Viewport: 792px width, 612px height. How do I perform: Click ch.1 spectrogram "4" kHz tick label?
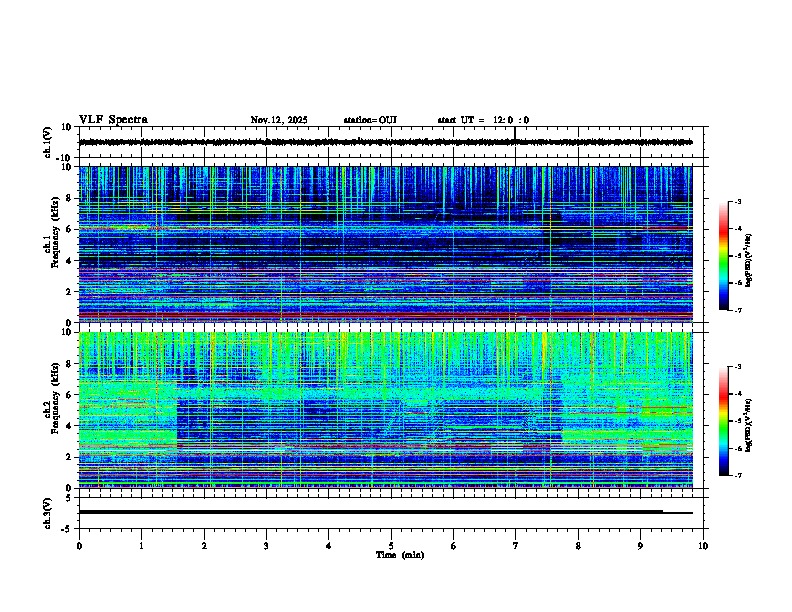click(x=70, y=261)
